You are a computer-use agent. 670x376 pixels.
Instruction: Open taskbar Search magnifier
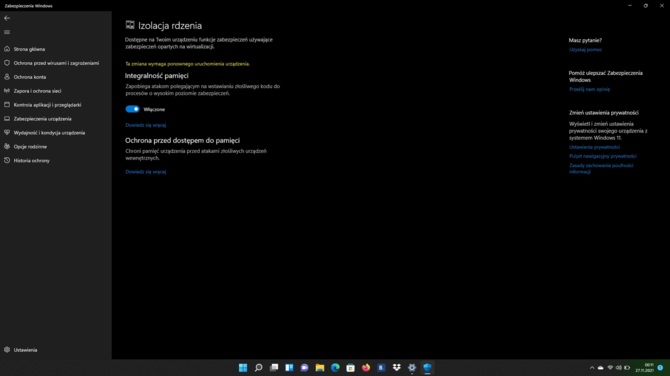pos(258,367)
